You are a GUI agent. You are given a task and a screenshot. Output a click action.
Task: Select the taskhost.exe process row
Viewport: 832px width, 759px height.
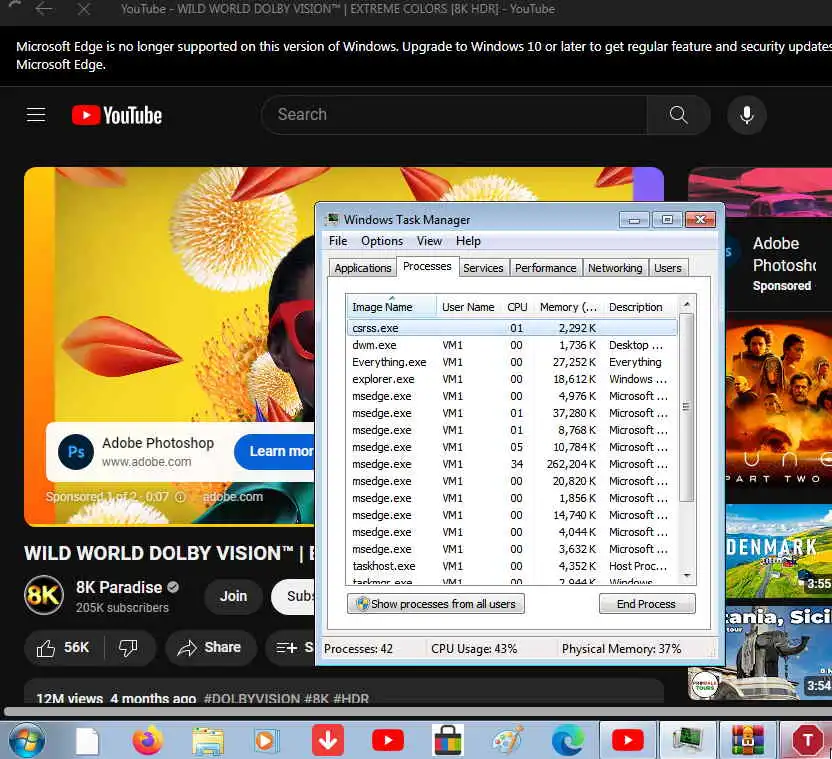point(512,566)
